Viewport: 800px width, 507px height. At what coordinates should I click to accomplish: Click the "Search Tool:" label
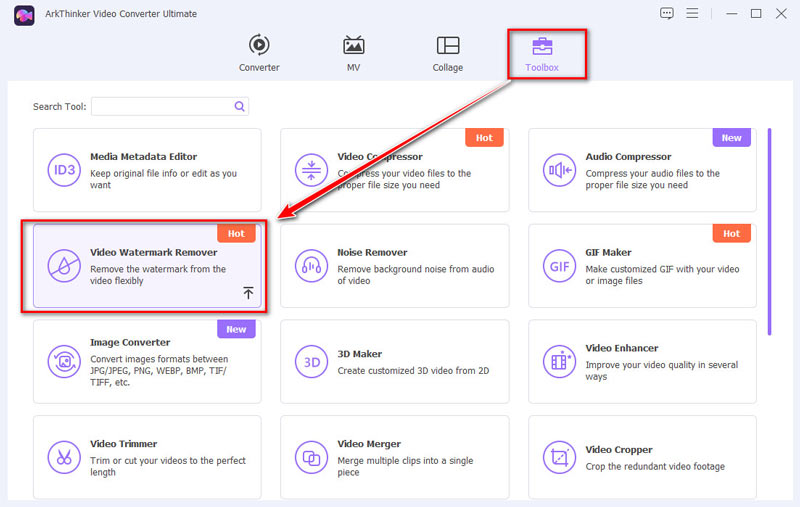[60, 107]
